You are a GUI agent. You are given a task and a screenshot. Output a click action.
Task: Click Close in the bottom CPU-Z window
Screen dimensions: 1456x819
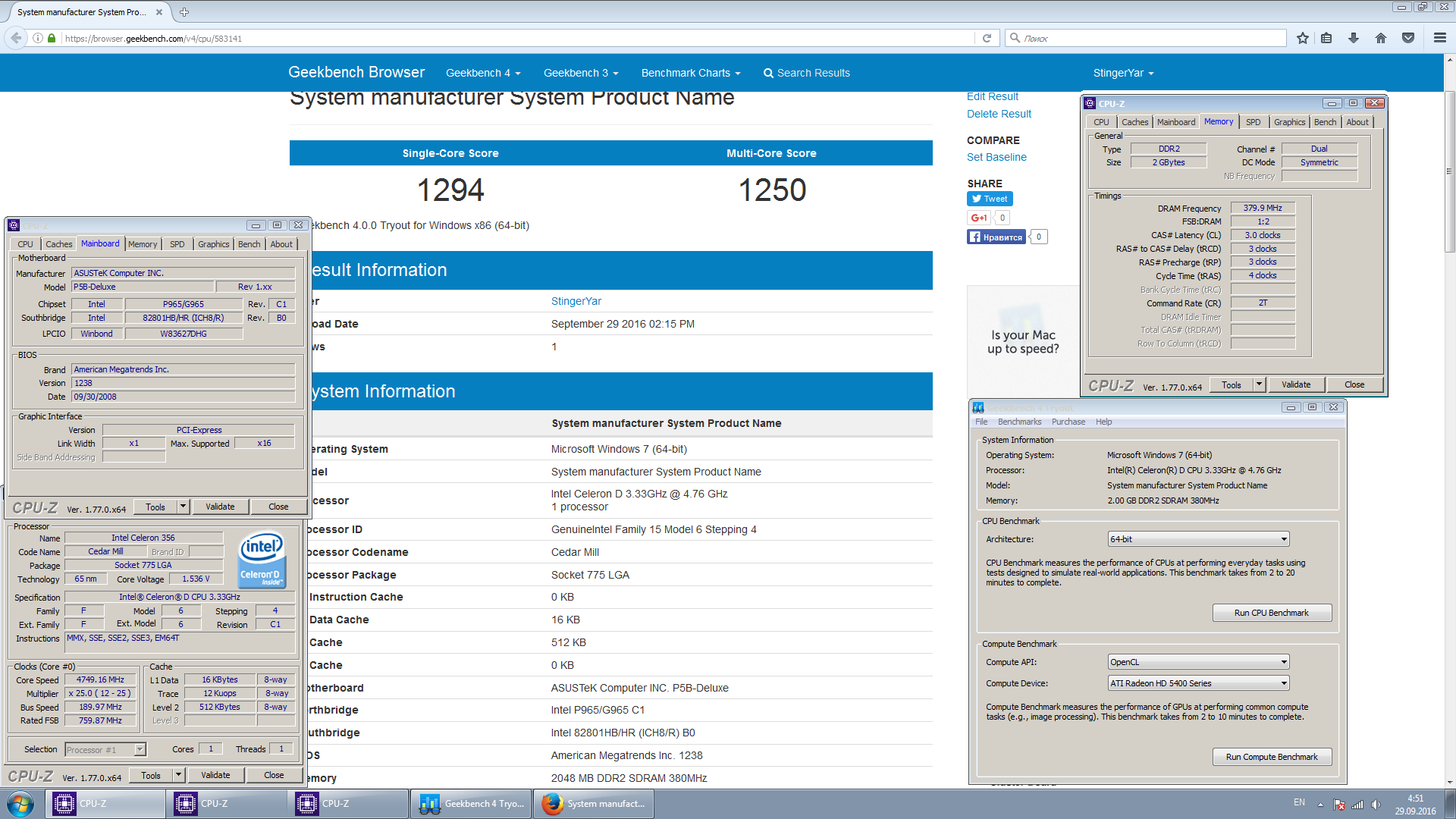point(274,775)
